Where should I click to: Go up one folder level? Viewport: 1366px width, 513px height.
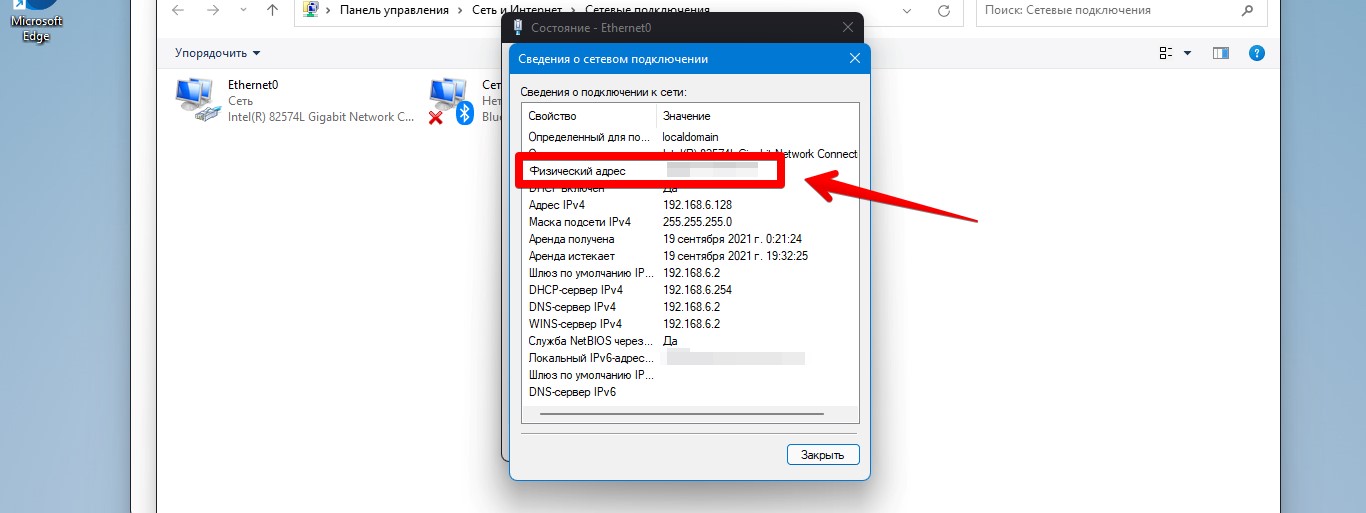pyautogui.click(x=273, y=10)
